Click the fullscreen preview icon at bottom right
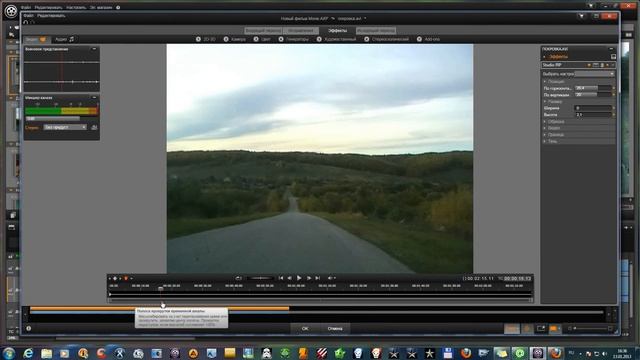Image resolution: width=640 pixels, height=360 pixels. click(541, 329)
